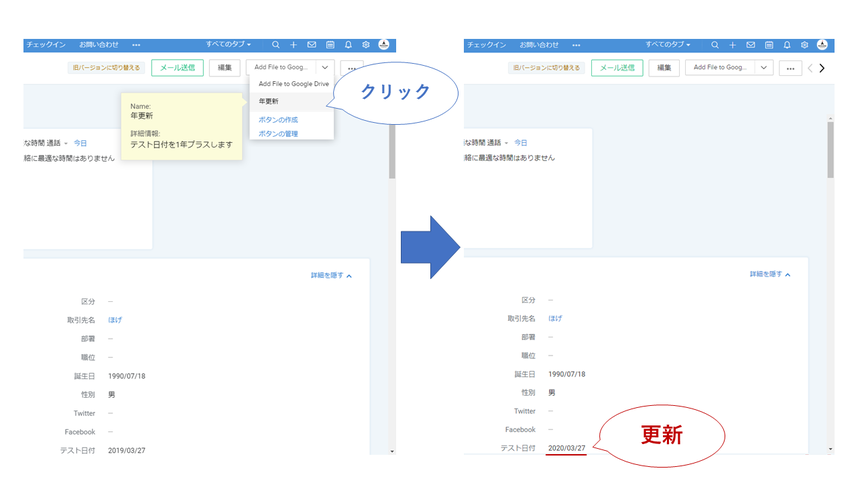Click the next record arrow in right panel
The image size is (858, 483).
click(822, 68)
